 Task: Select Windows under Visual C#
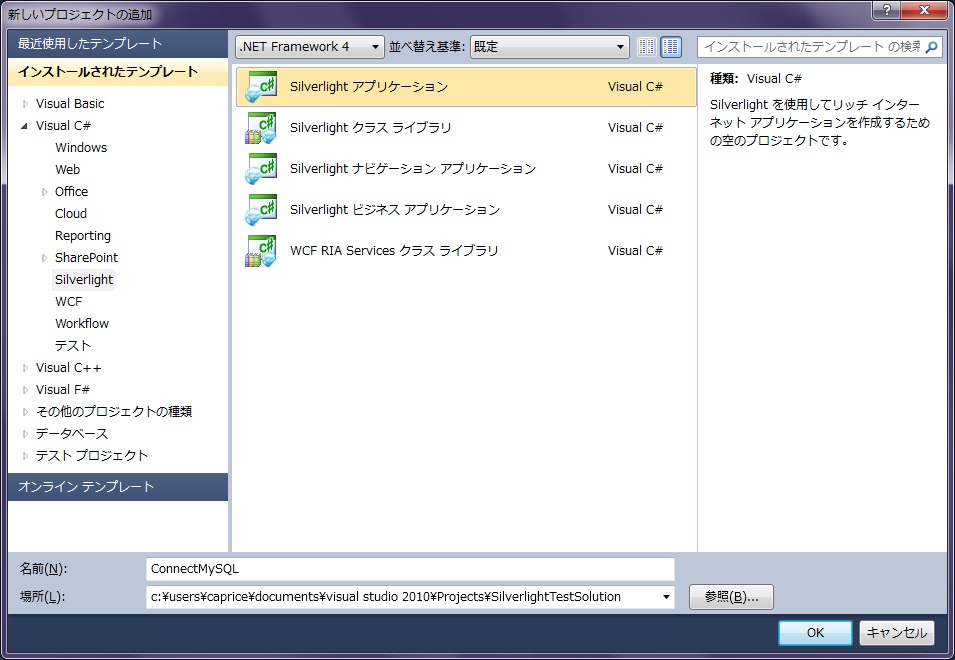[81, 148]
